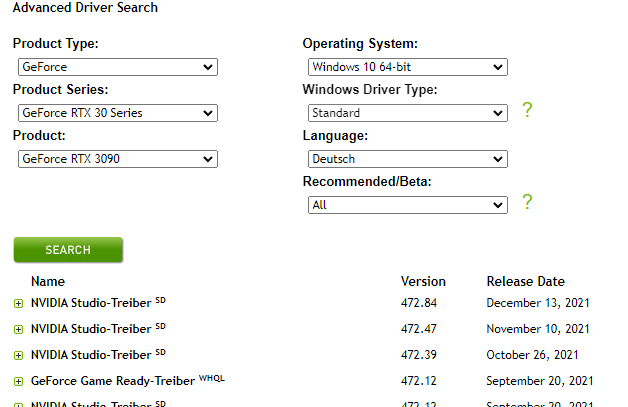Open the Operating System dropdown

(408, 67)
